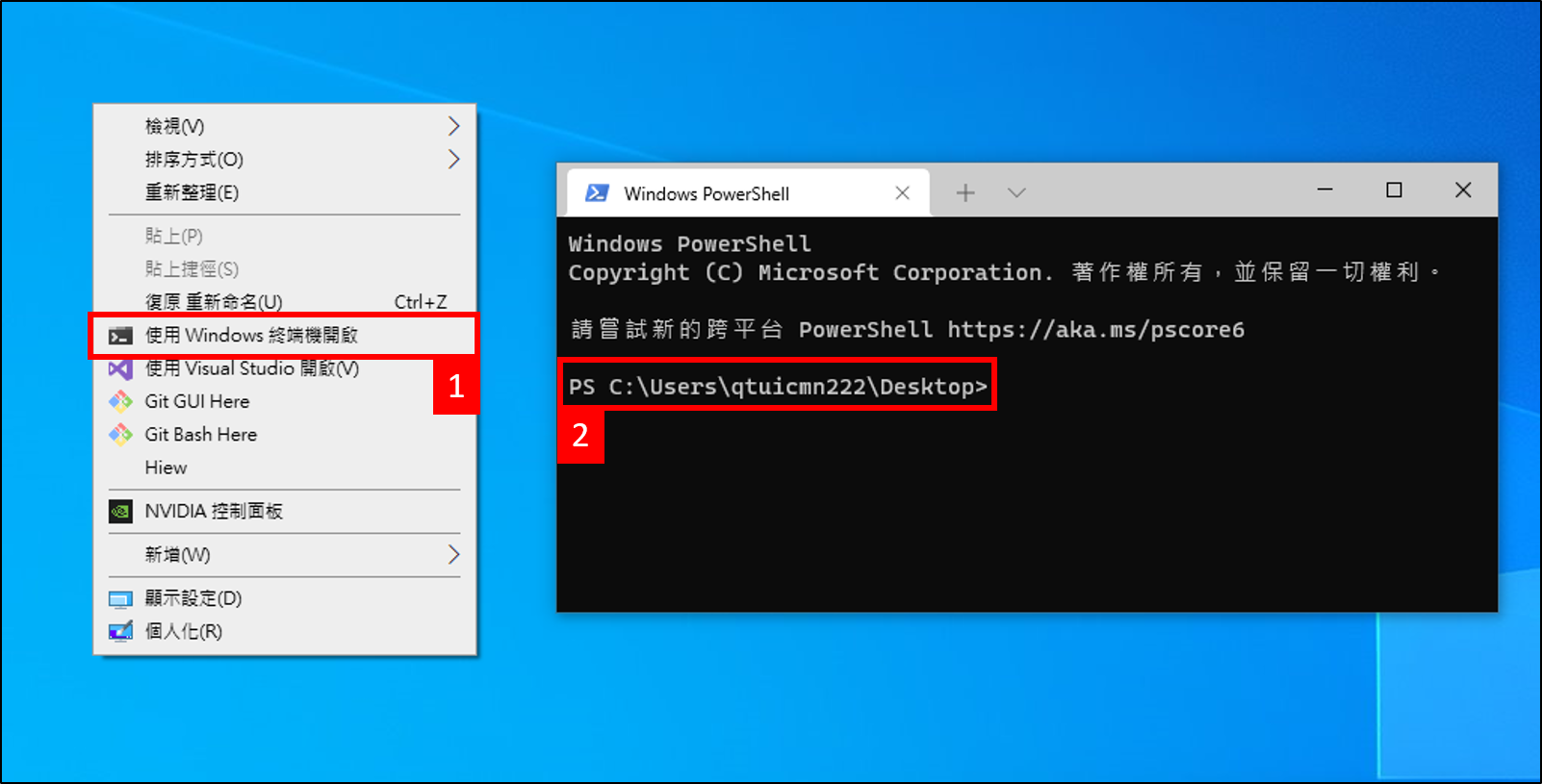Close the Windows PowerShell tab
Viewport: 1542px width, 784px height.
(903, 193)
